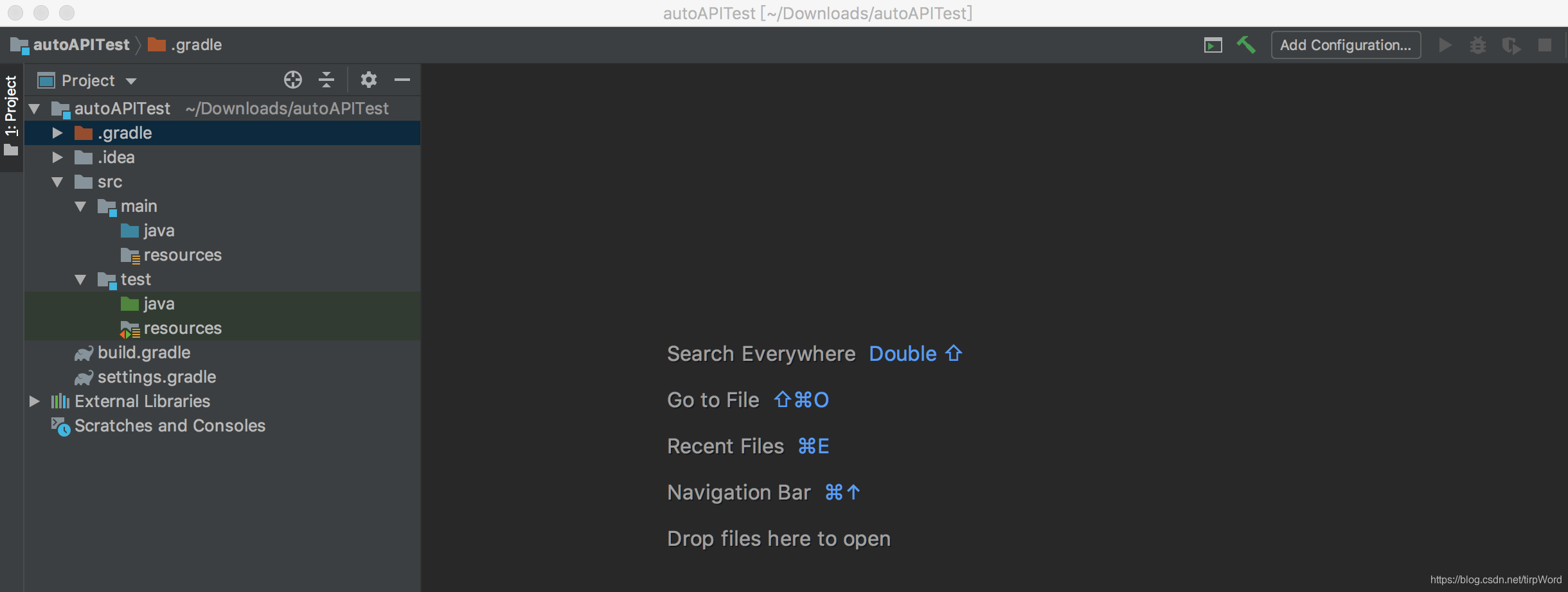Viewport: 1568px width, 592px height.
Task: Select the .gradle folder label in tree
Action: pyautogui.click(x=125, y=133)
